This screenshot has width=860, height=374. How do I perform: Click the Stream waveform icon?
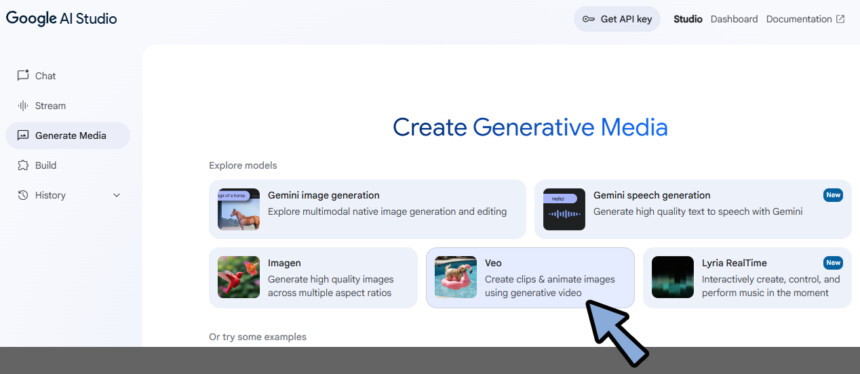tap(22, 106)
